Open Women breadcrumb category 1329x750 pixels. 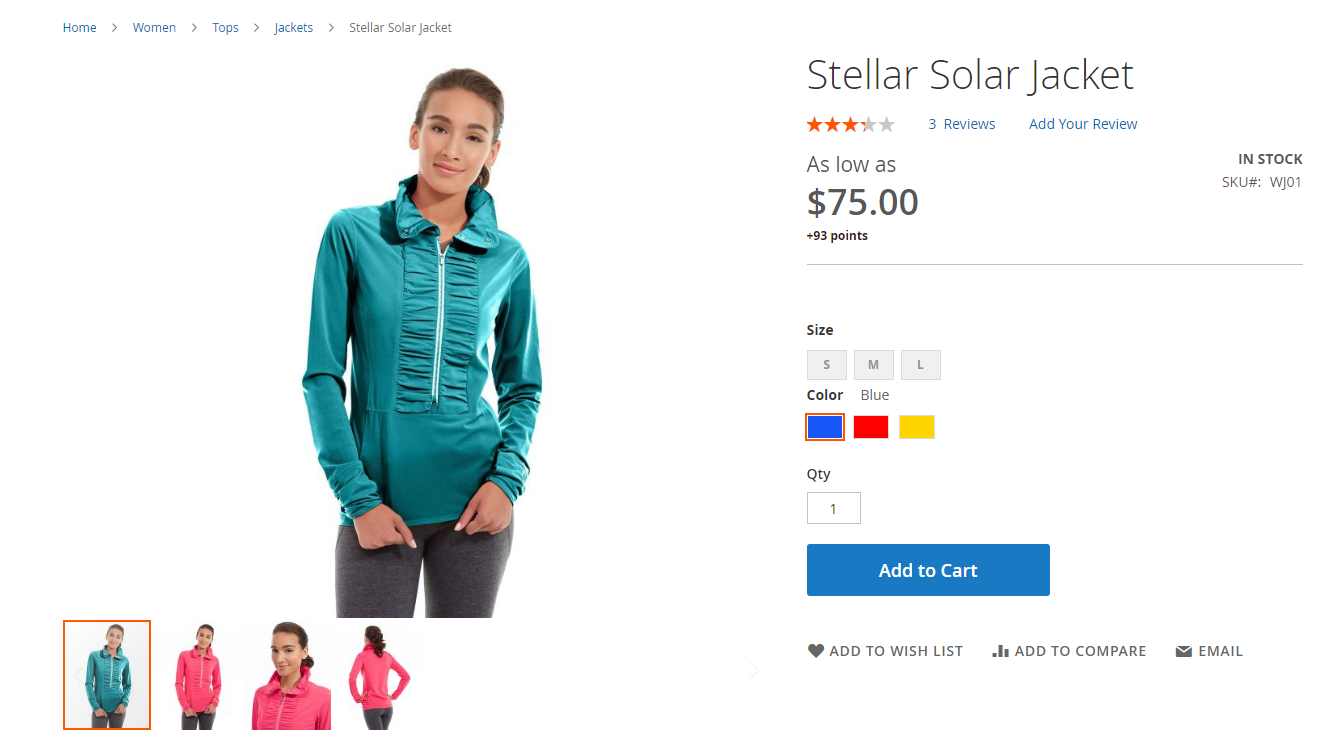(154, 28)
